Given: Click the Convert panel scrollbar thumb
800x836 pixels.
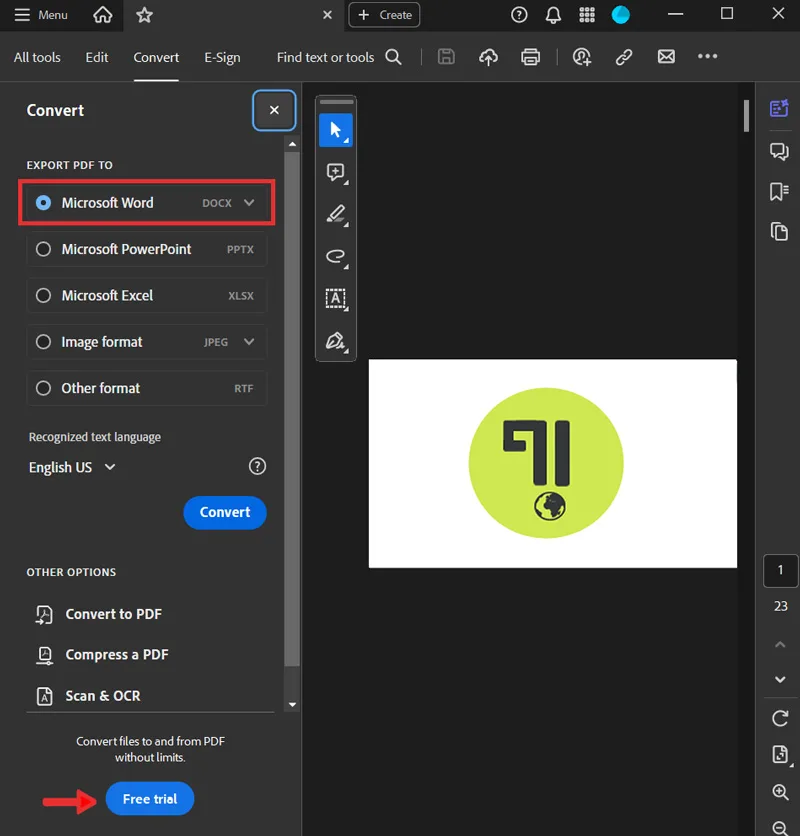Looking at the screenshot, I should (x=292, y=408).
